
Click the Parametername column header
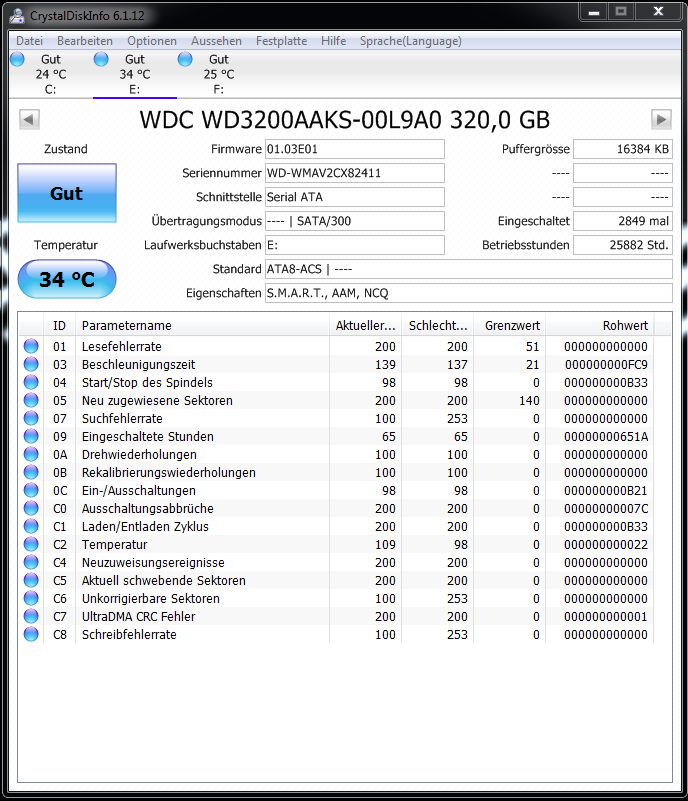click(202, 326)
